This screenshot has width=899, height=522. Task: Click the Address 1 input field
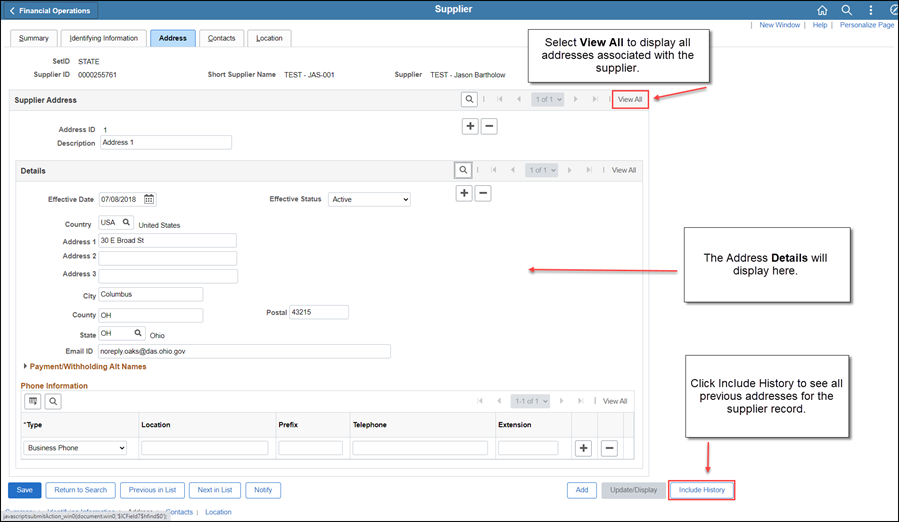(167, 241)
